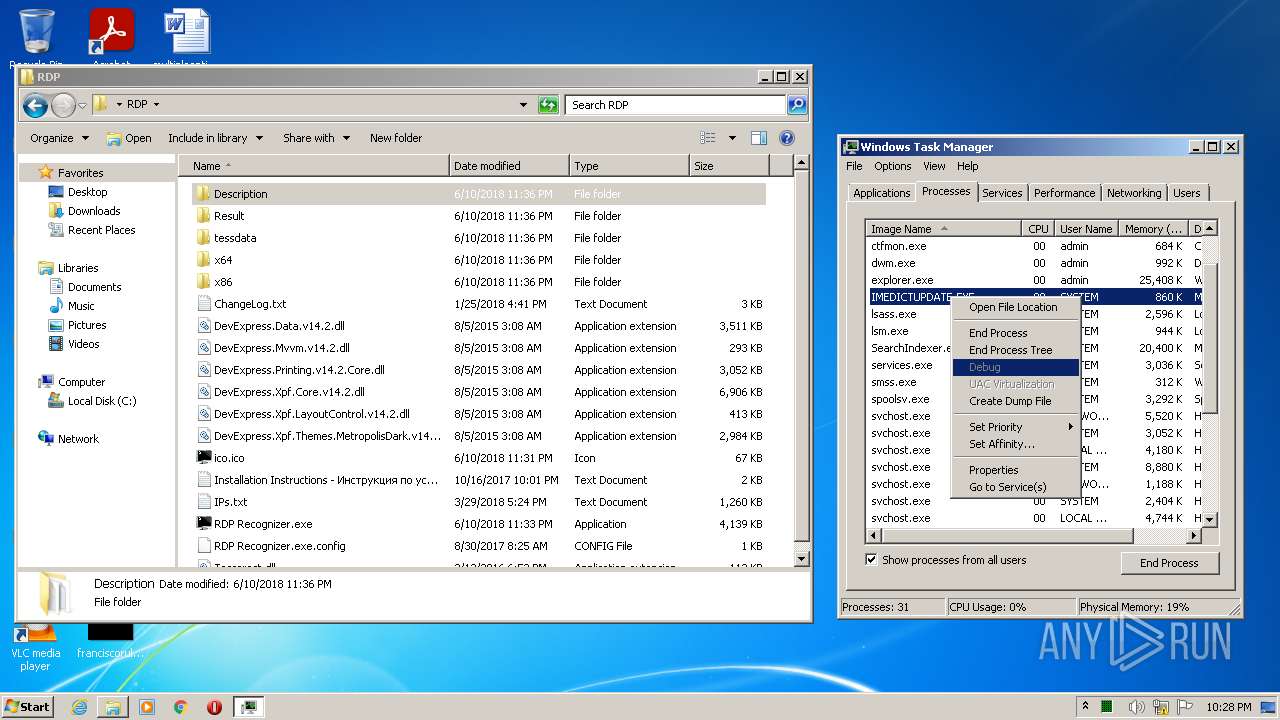Sort files by Date modified column
The height and width of the screenshot is (720, 1280).
509,166
